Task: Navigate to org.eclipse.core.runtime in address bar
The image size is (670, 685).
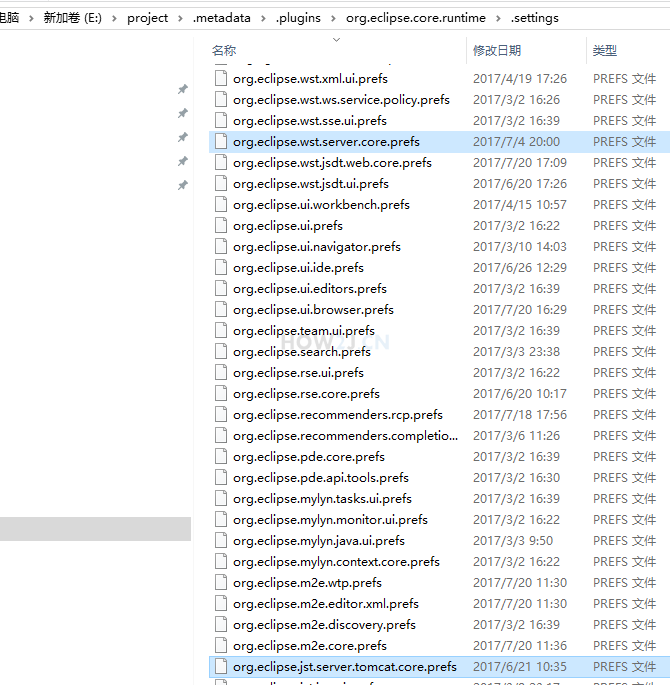Action: click(416, 18)
